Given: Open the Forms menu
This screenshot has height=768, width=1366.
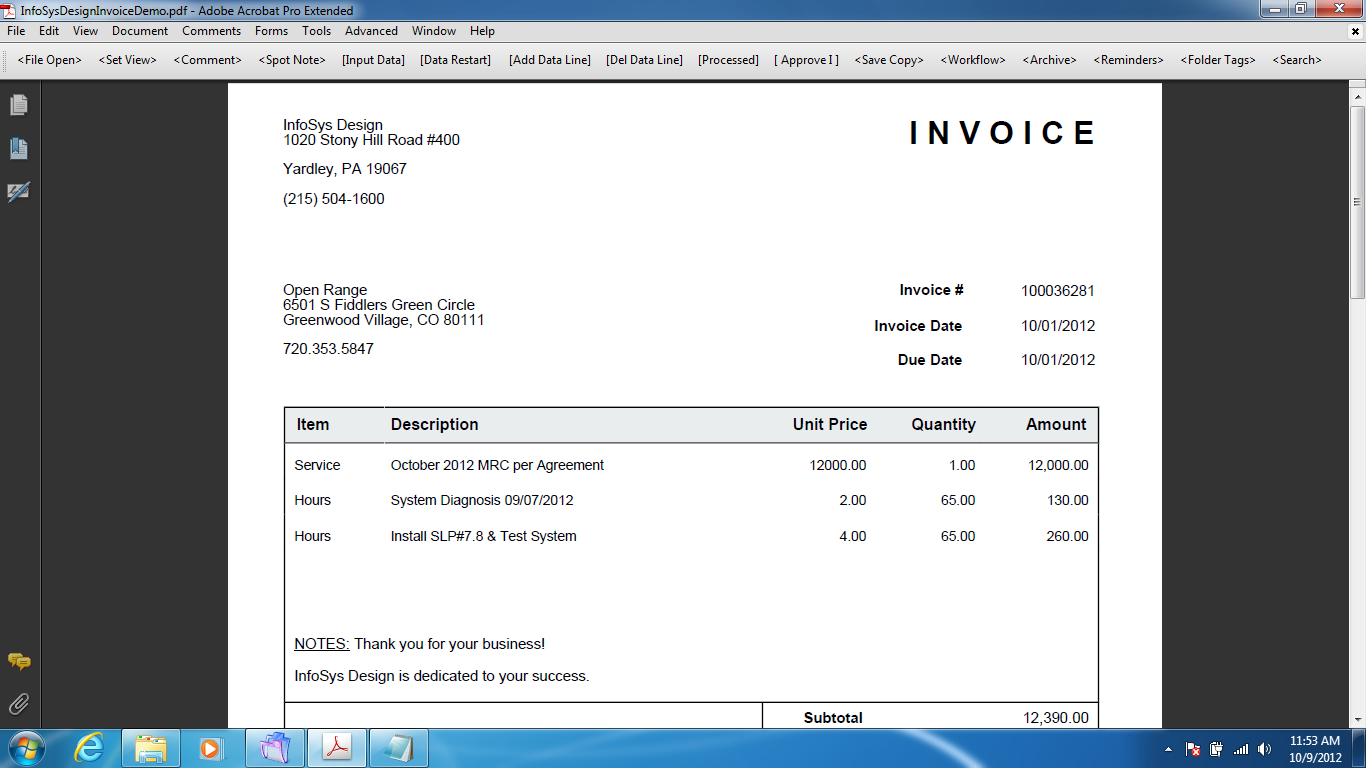Looking at the screenshot, I should tap(271, 31).
